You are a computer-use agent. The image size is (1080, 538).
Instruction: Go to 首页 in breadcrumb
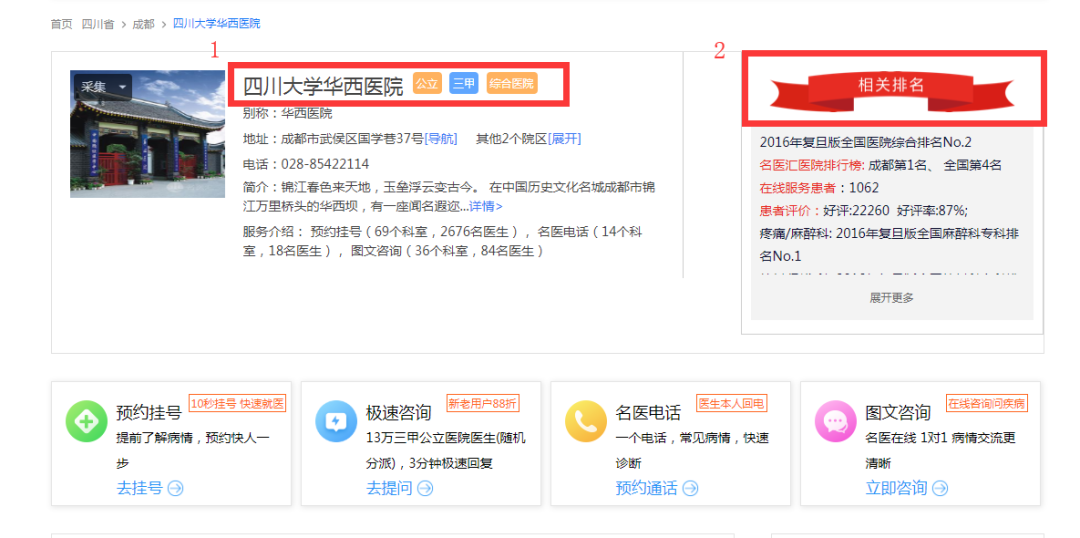tap(61, 24)
